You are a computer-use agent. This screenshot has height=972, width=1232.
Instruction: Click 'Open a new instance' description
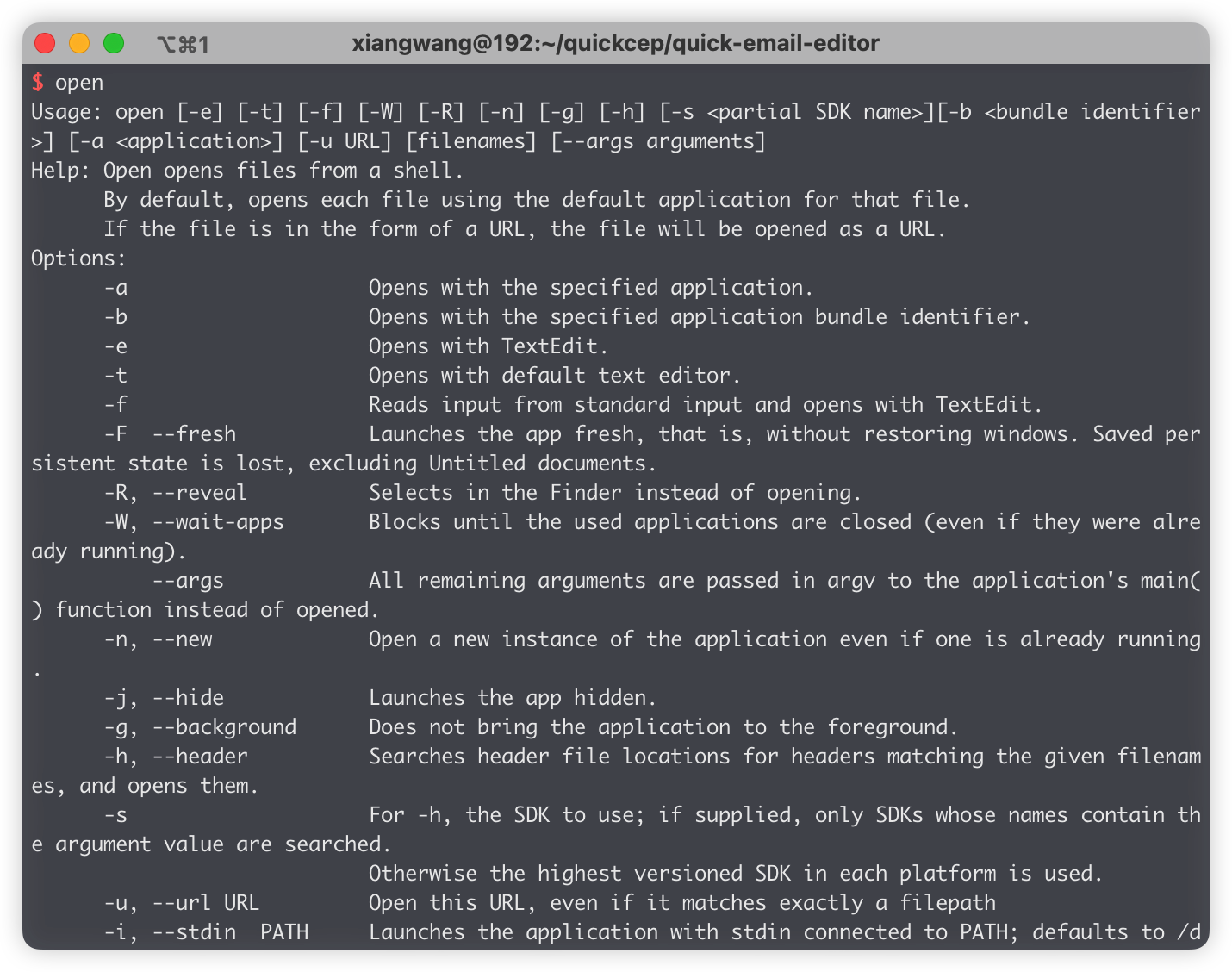pos(784,639)
